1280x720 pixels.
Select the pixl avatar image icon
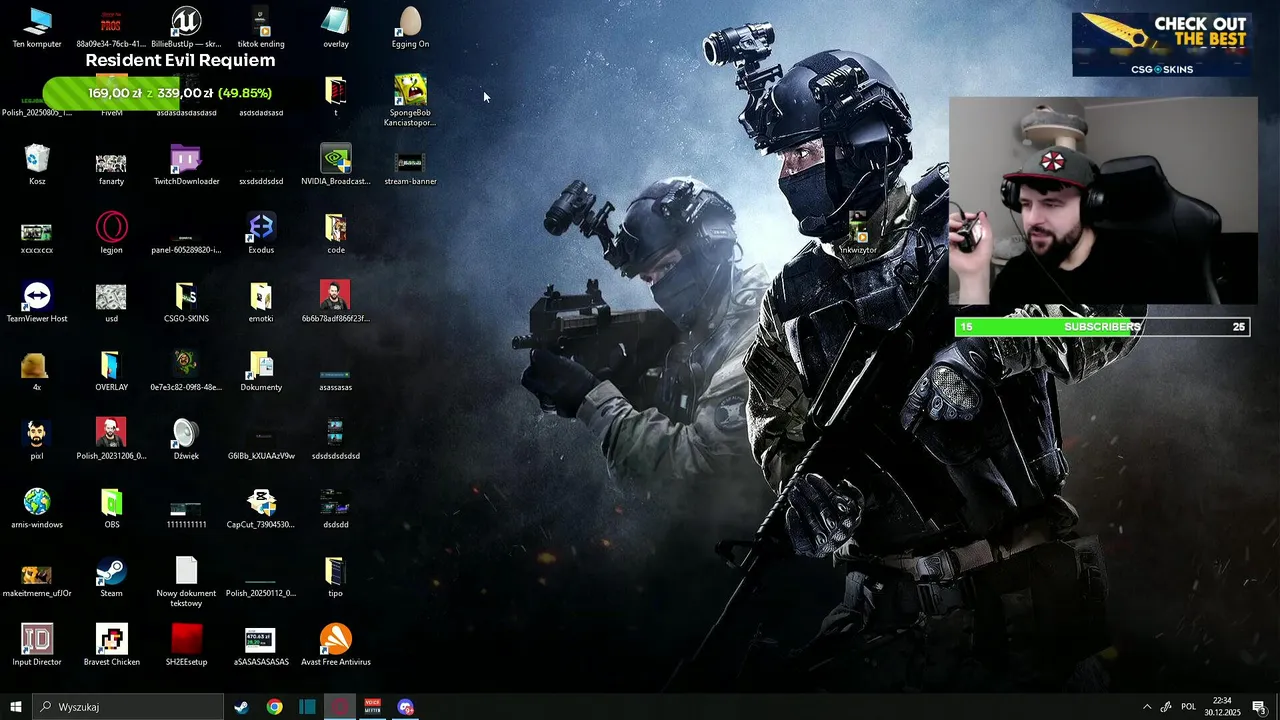coord(37,438)
